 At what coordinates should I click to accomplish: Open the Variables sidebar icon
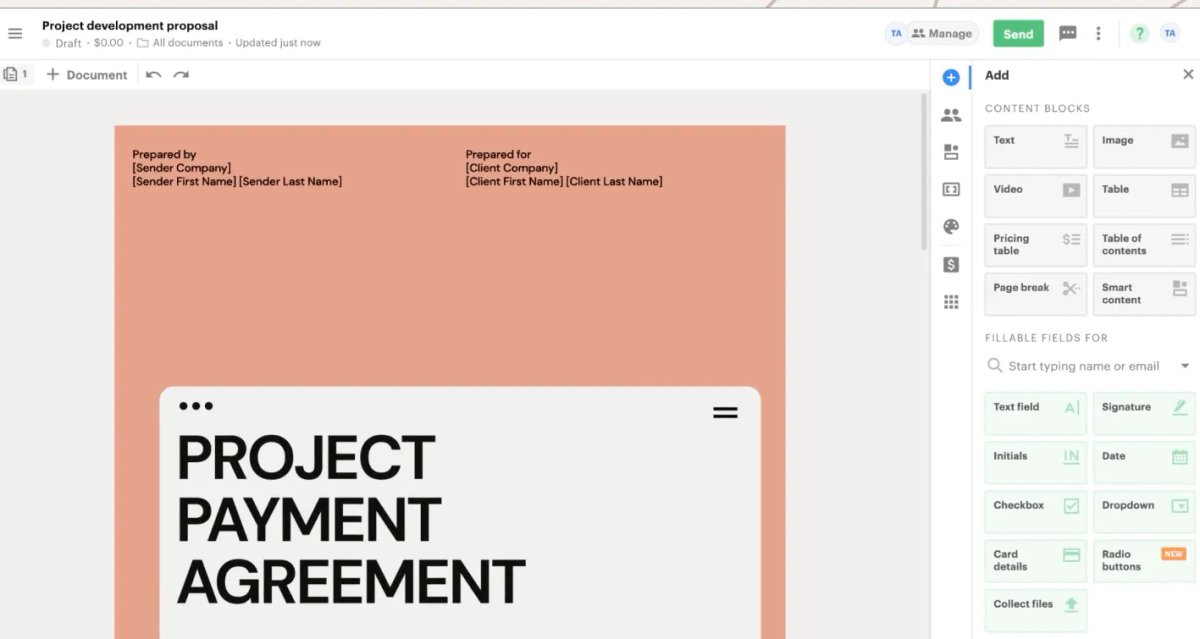(951, 189)
